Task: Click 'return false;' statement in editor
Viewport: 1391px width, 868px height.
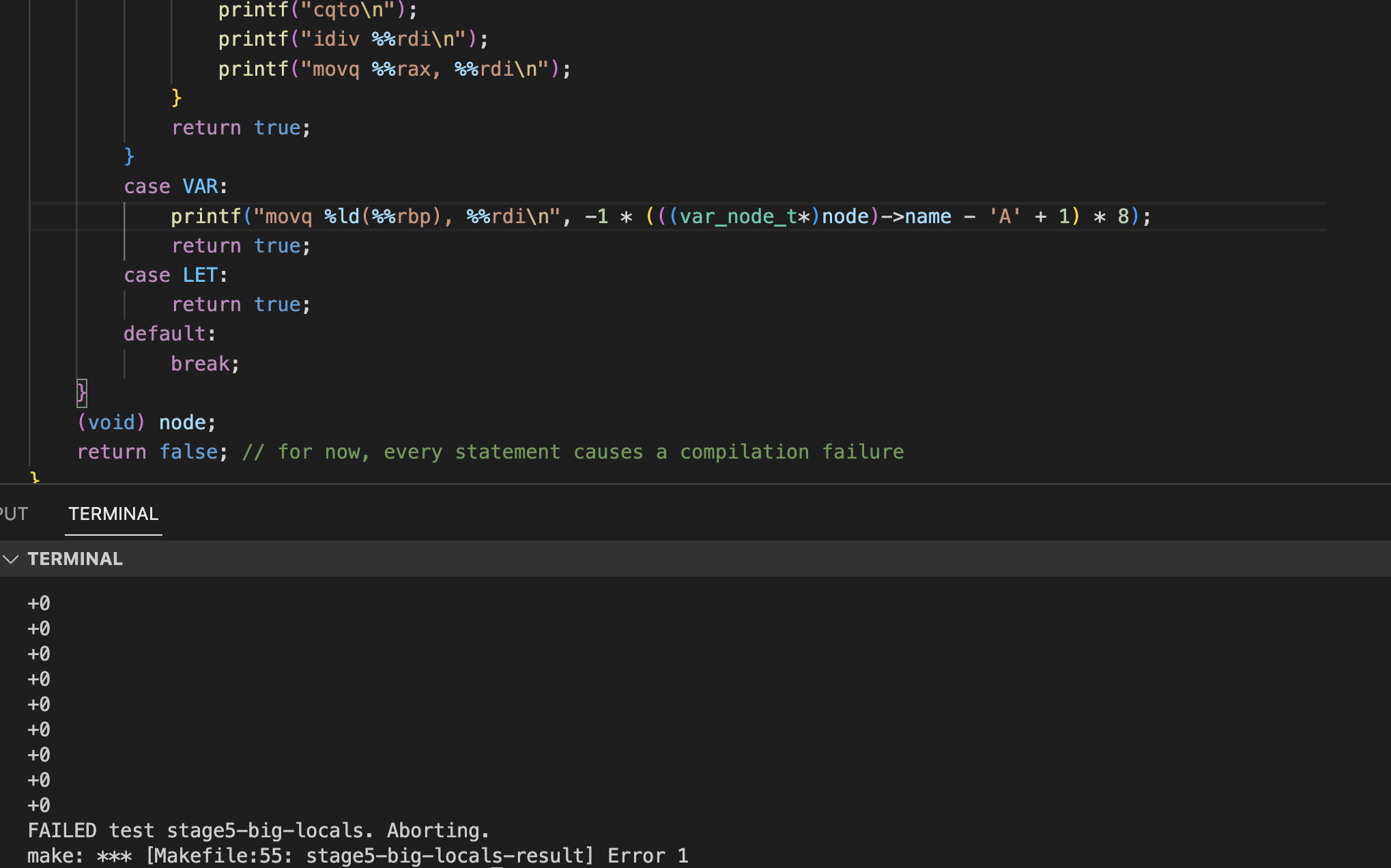Action: (152, 452)
